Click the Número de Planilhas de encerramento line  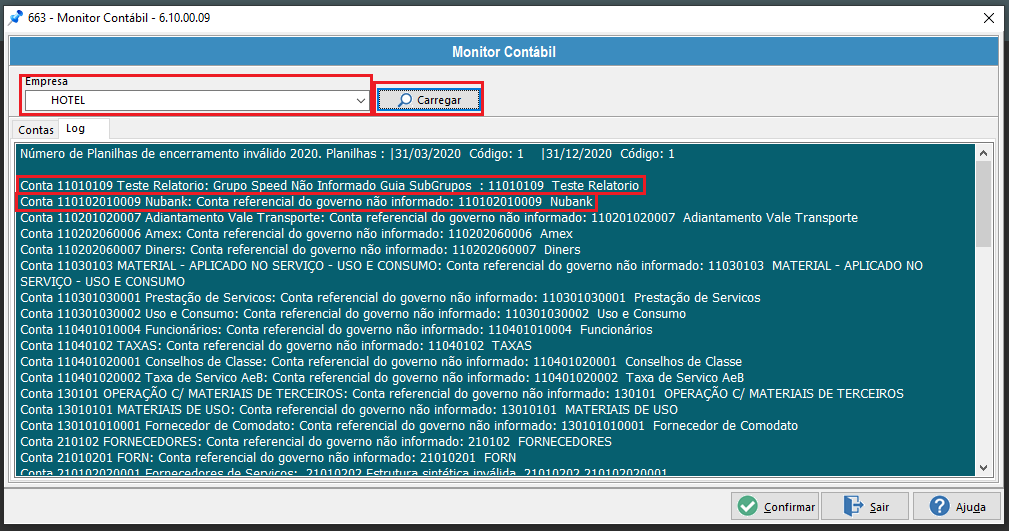(347, 154)
